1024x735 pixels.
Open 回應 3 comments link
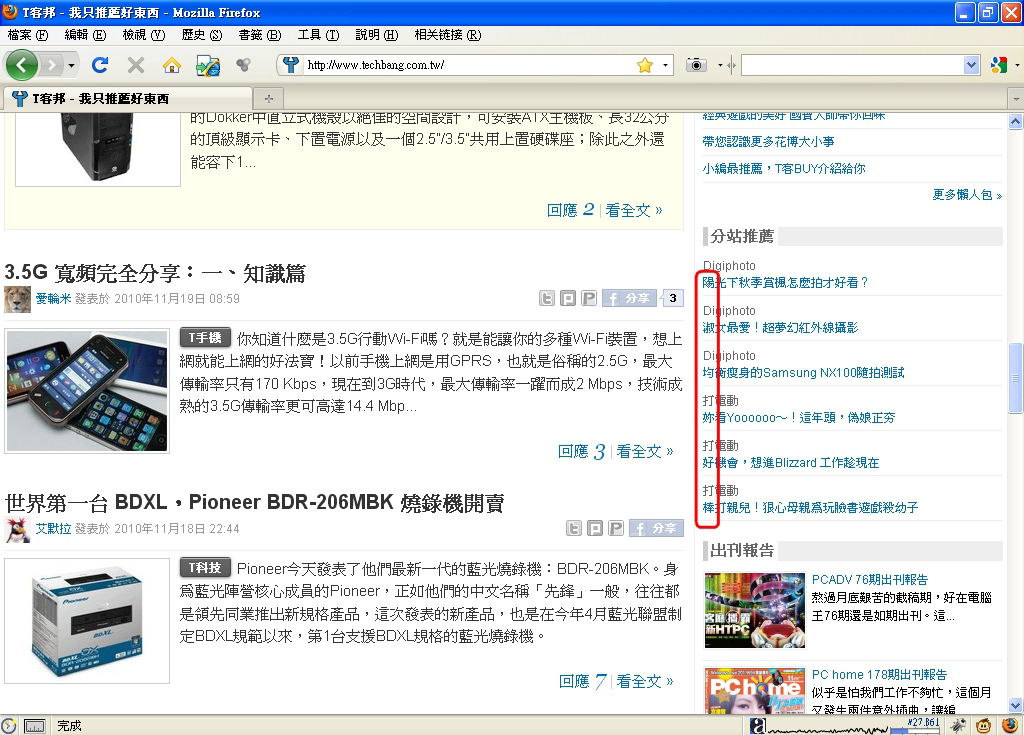(581, 451)
